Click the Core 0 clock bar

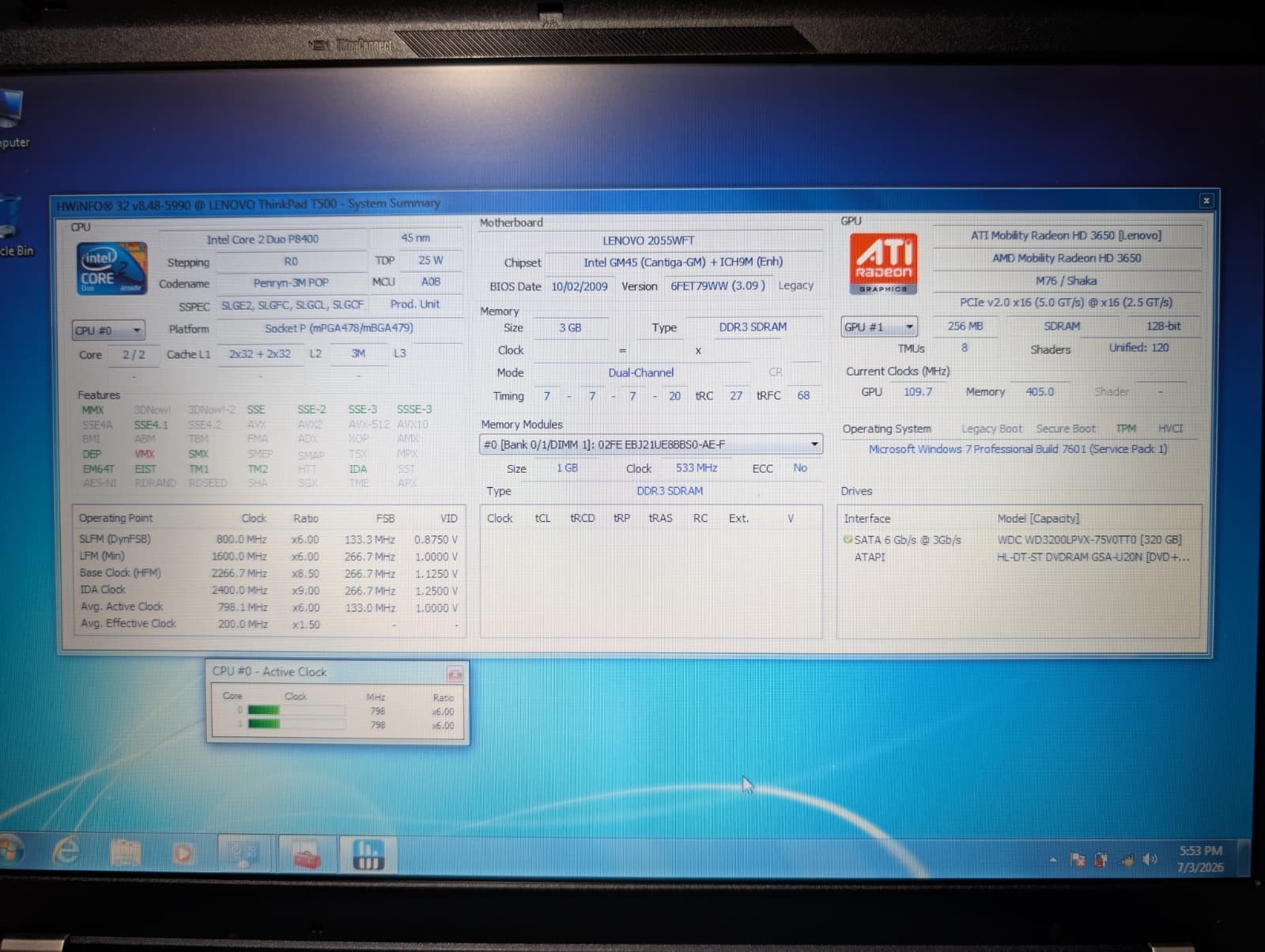point(296,710)
